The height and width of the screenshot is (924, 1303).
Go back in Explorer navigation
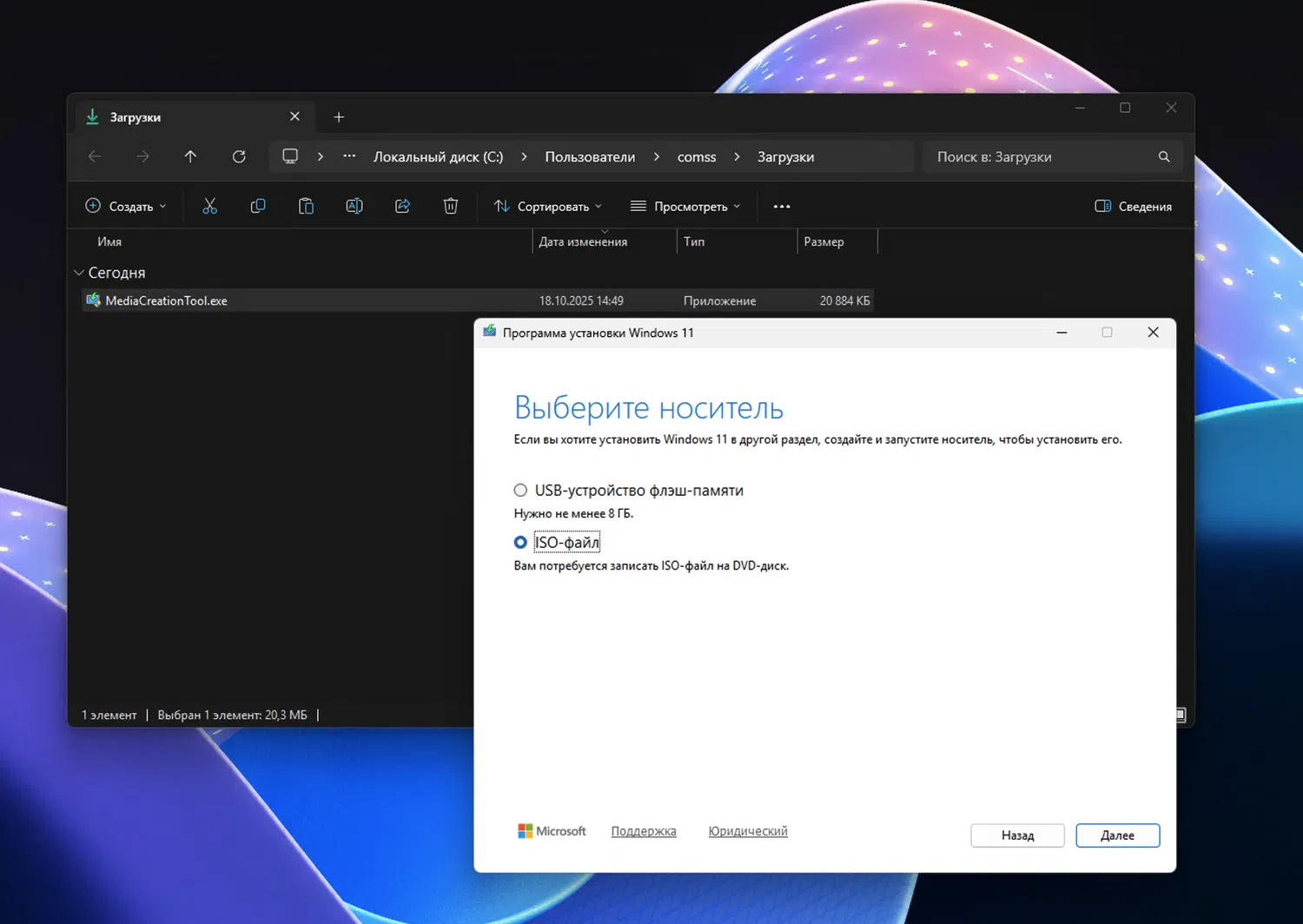pyautogui.click(x=95, y=157)
